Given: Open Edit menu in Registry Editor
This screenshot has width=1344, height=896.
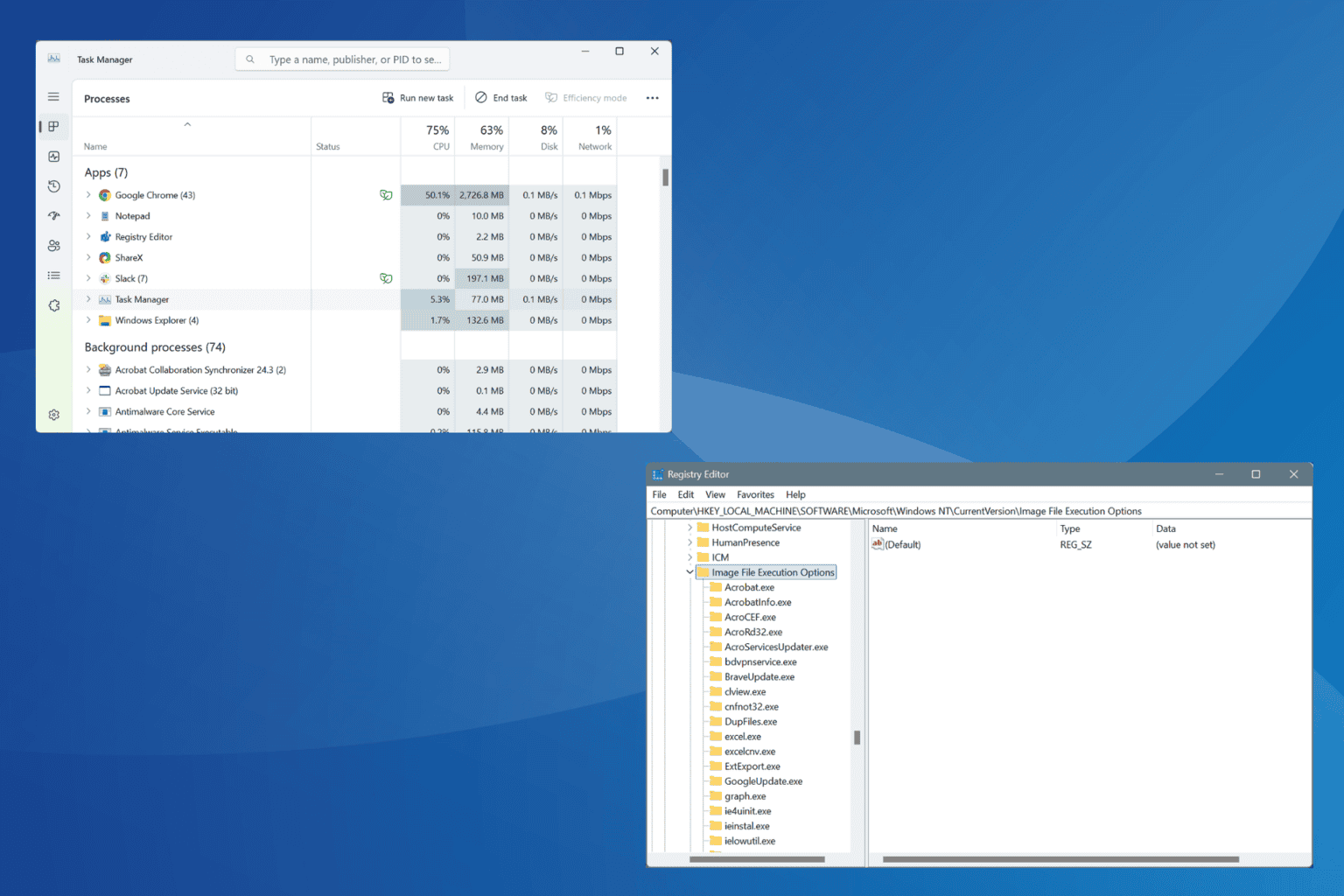Looking at the screenshot, I should pos(686,494).
